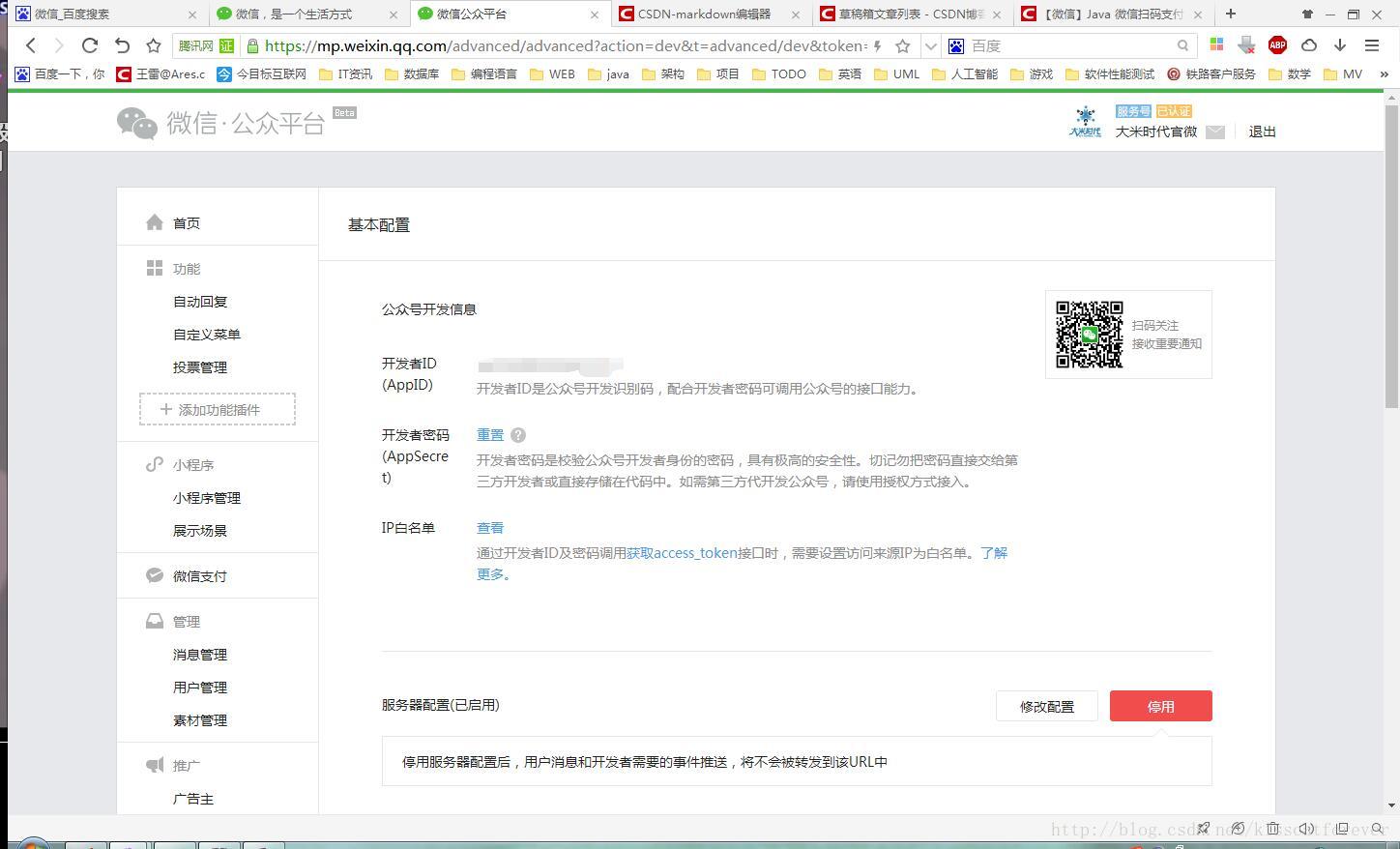This screenshot has height=849, width=1400.
Task: Click the home icon beside 首页
Action: [x=155, y=222]
